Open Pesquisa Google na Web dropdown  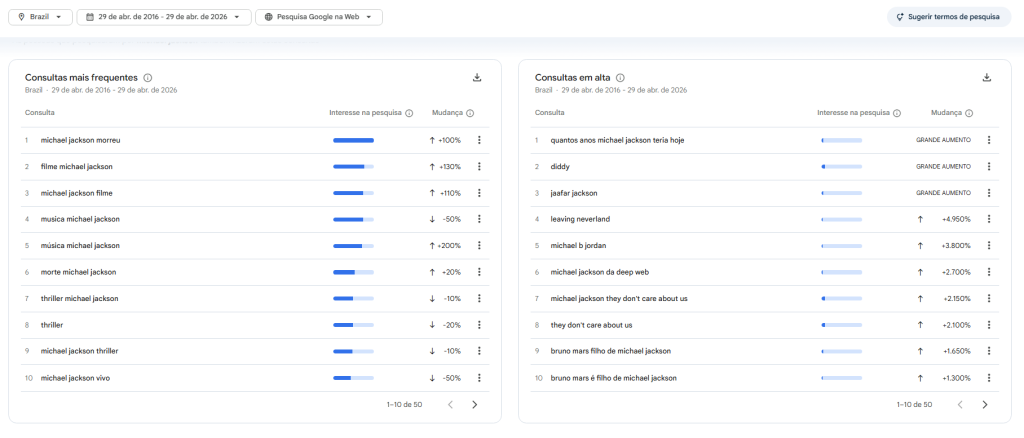318,17
